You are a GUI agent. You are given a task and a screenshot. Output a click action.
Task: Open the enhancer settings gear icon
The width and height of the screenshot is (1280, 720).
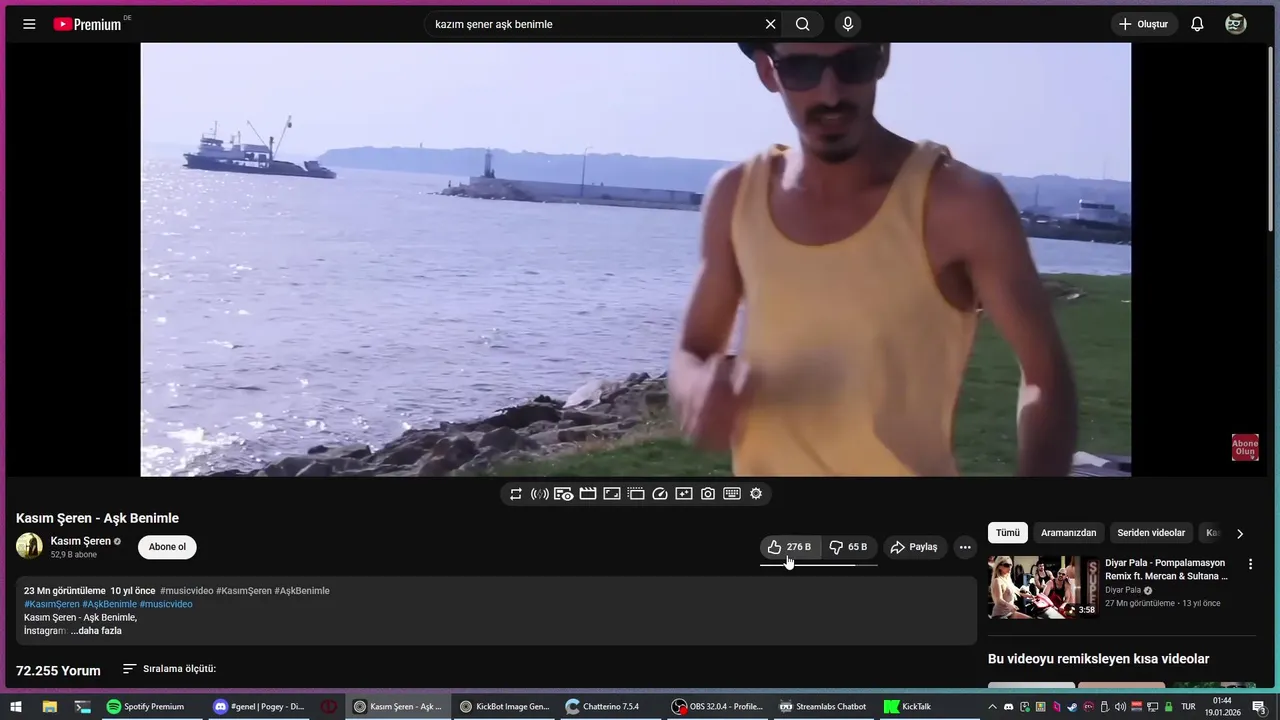point(756,494)
